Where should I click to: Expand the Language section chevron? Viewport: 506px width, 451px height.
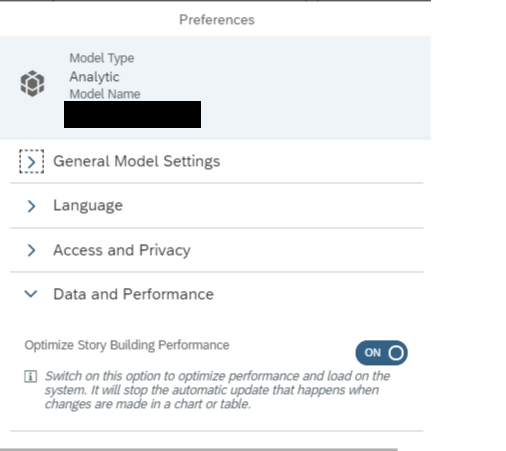(31, 206)
